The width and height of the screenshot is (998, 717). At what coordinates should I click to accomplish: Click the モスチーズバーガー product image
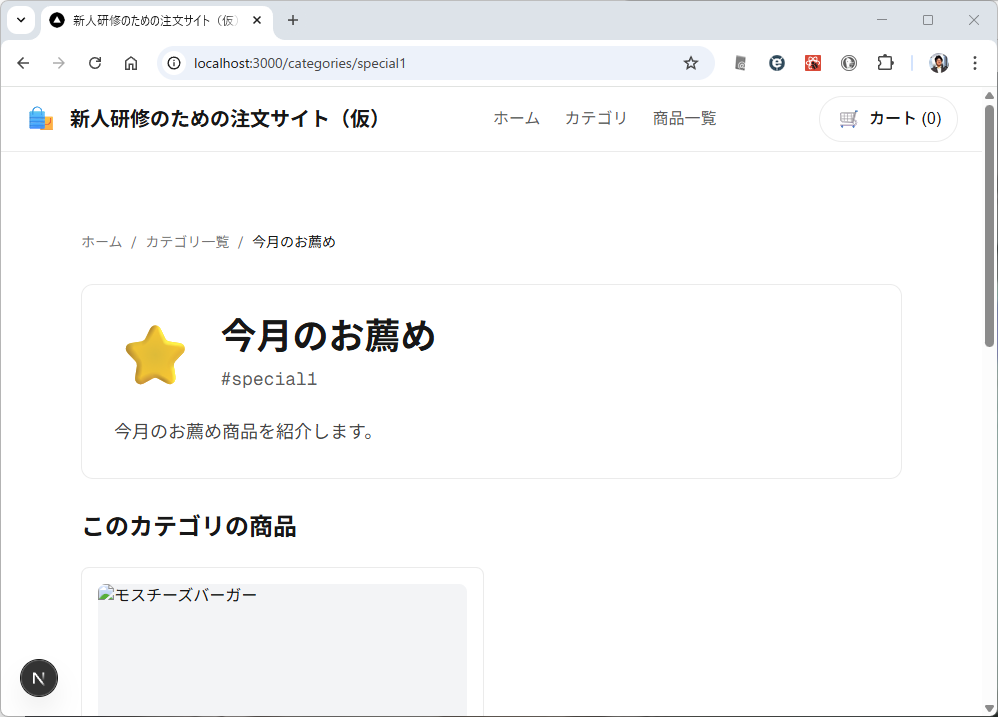pyautogui.click(x=282, y=650)
